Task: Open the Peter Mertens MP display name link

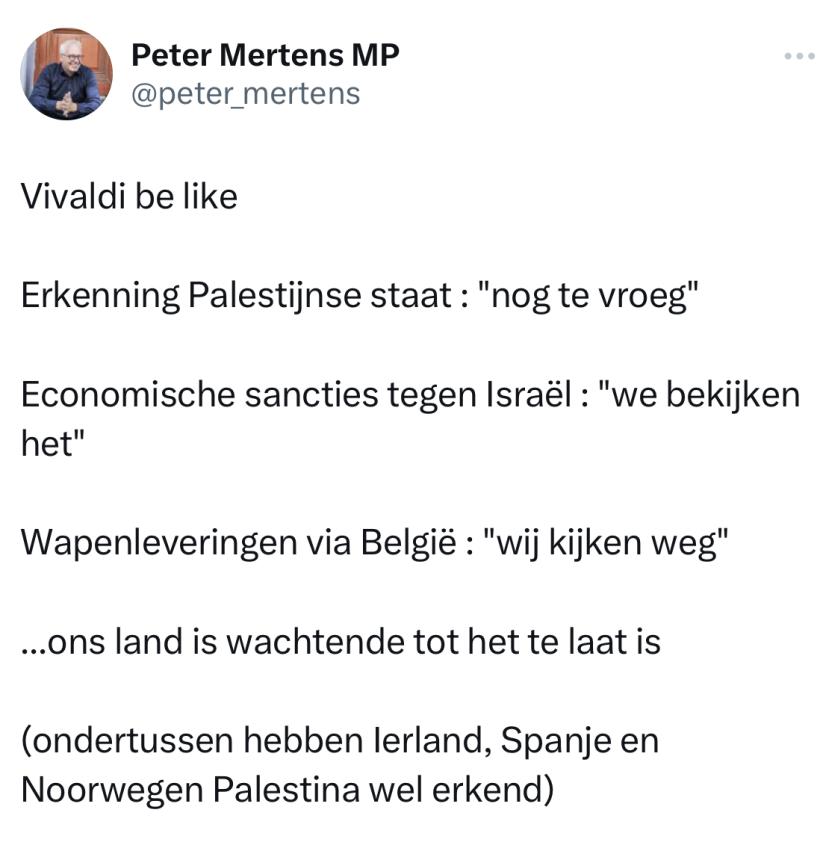Action: pos(265,56)
